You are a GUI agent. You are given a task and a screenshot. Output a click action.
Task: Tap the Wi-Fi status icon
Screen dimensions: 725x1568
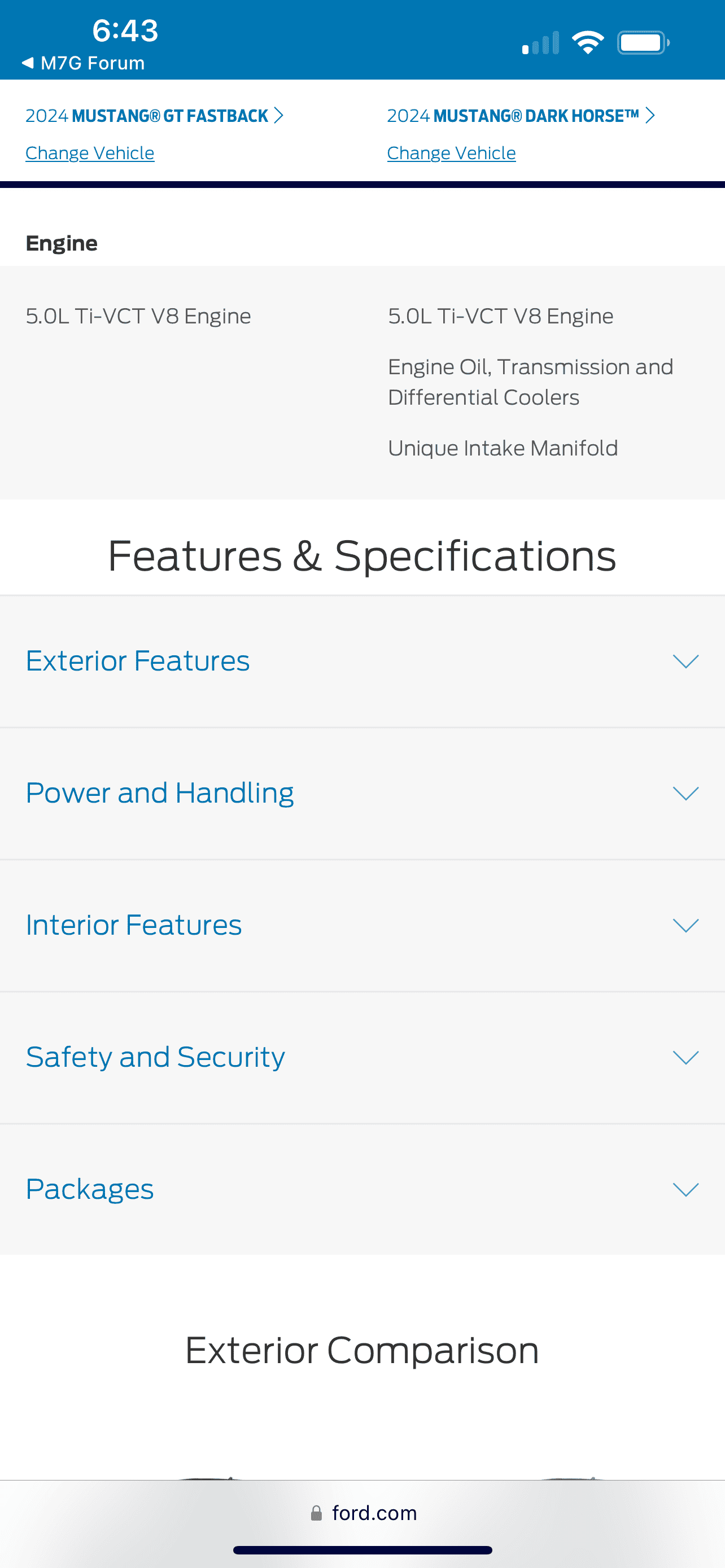click(x=587, y=42)
